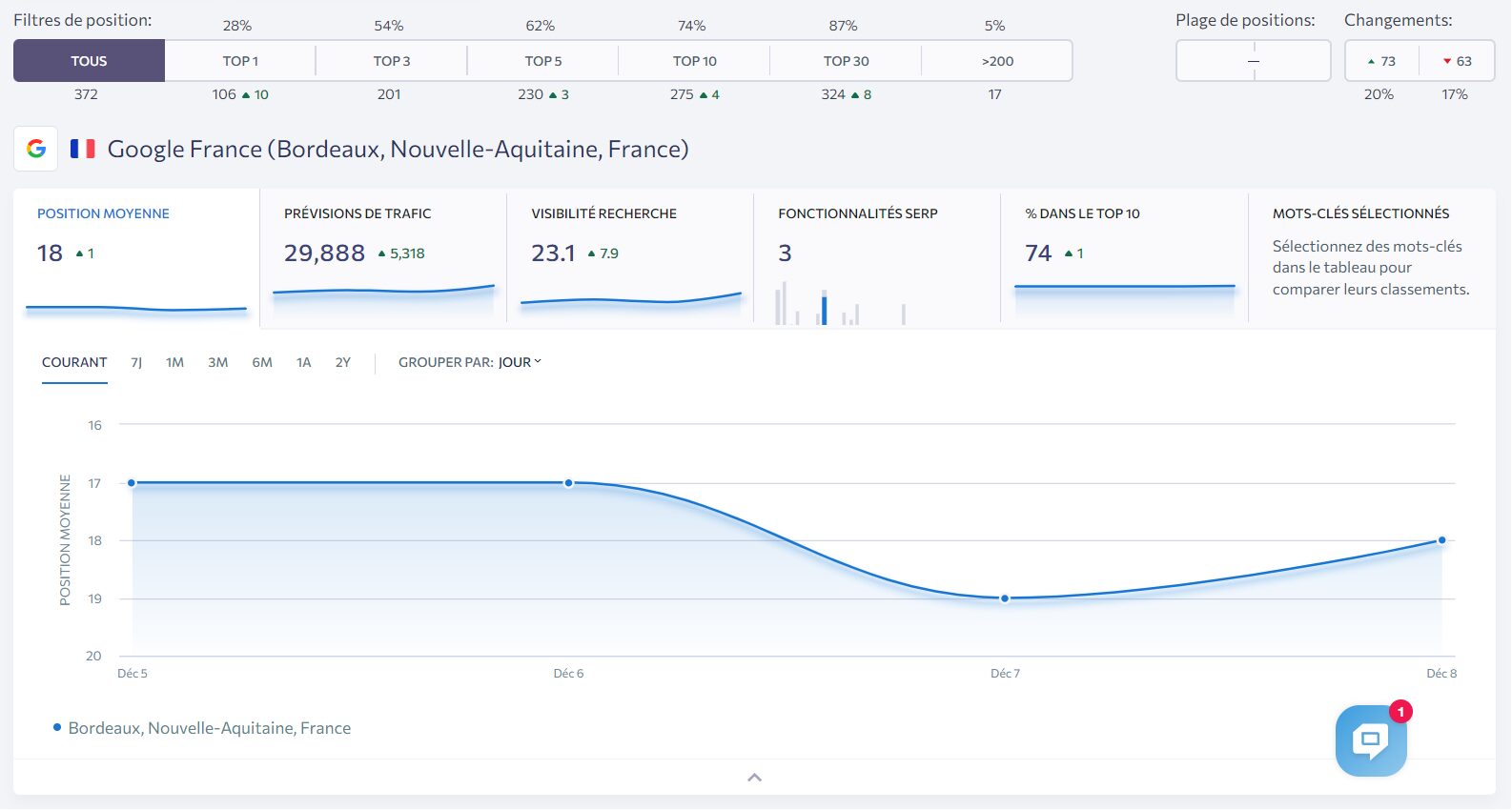Image resolution: width=1512 pixels, height=810 pixels.
Task: Switch chart range to 2Y
Action: tap(343, 363)
